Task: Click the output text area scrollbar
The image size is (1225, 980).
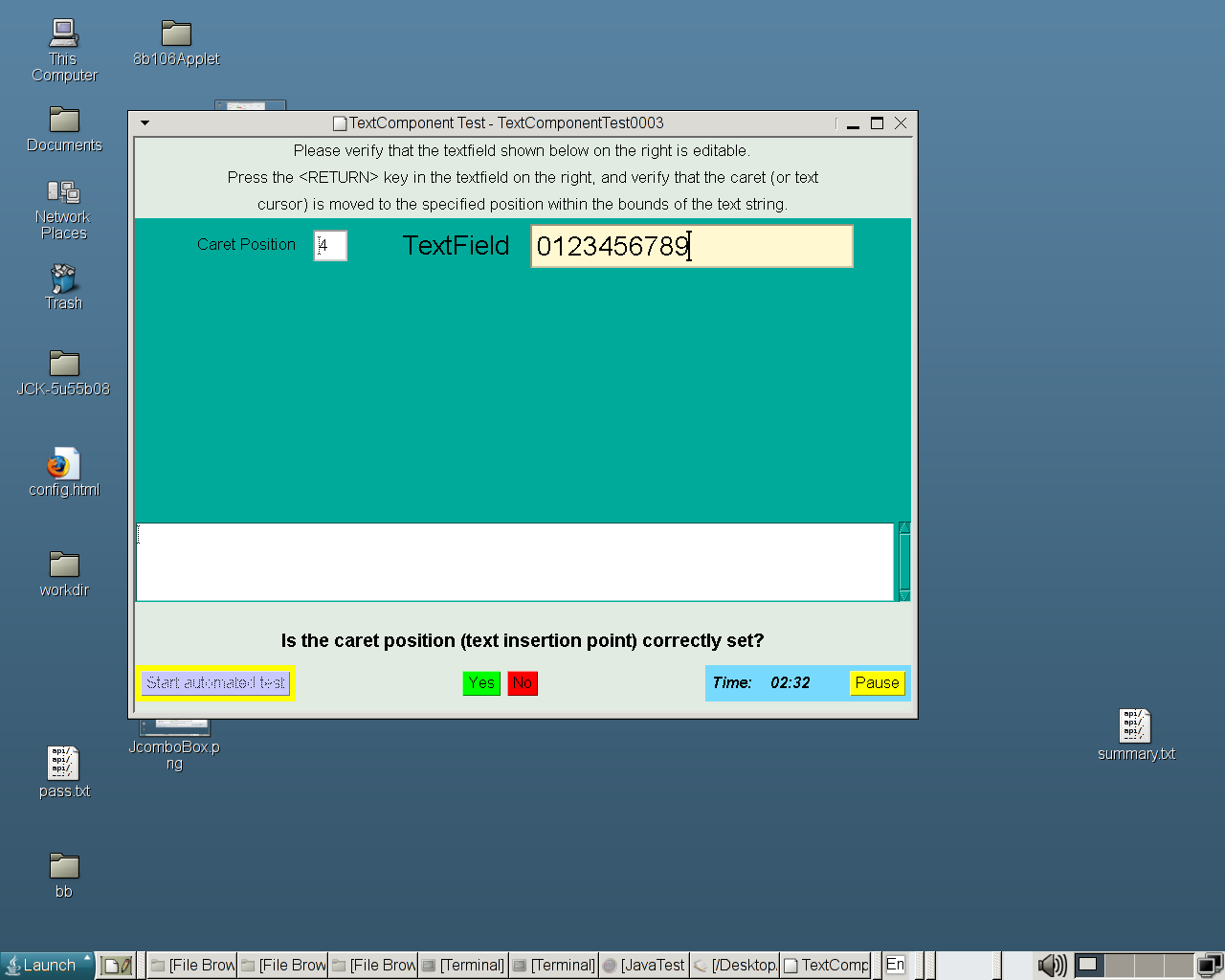Action: click(x=903, y=562)
